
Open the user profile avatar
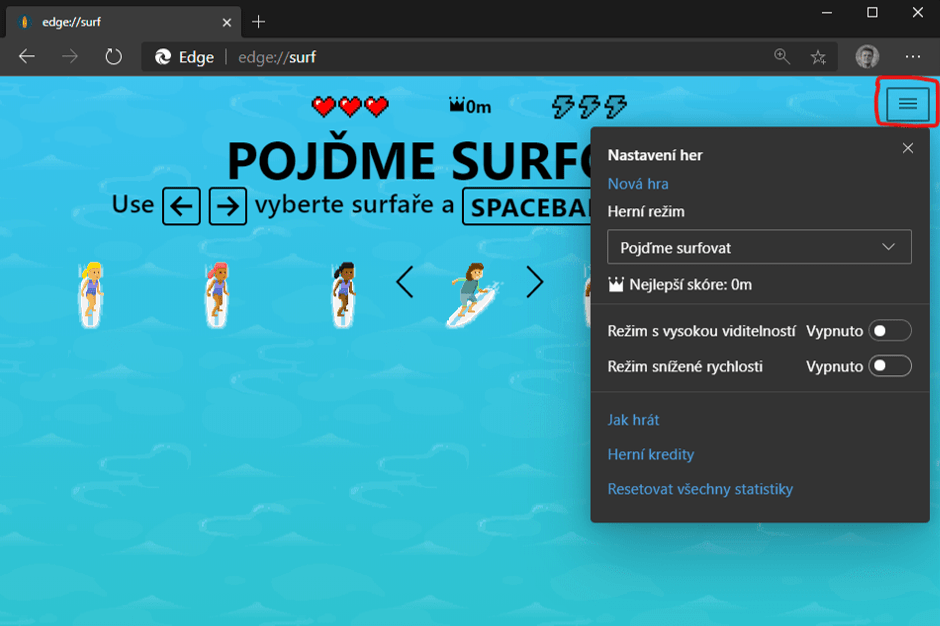867,57
